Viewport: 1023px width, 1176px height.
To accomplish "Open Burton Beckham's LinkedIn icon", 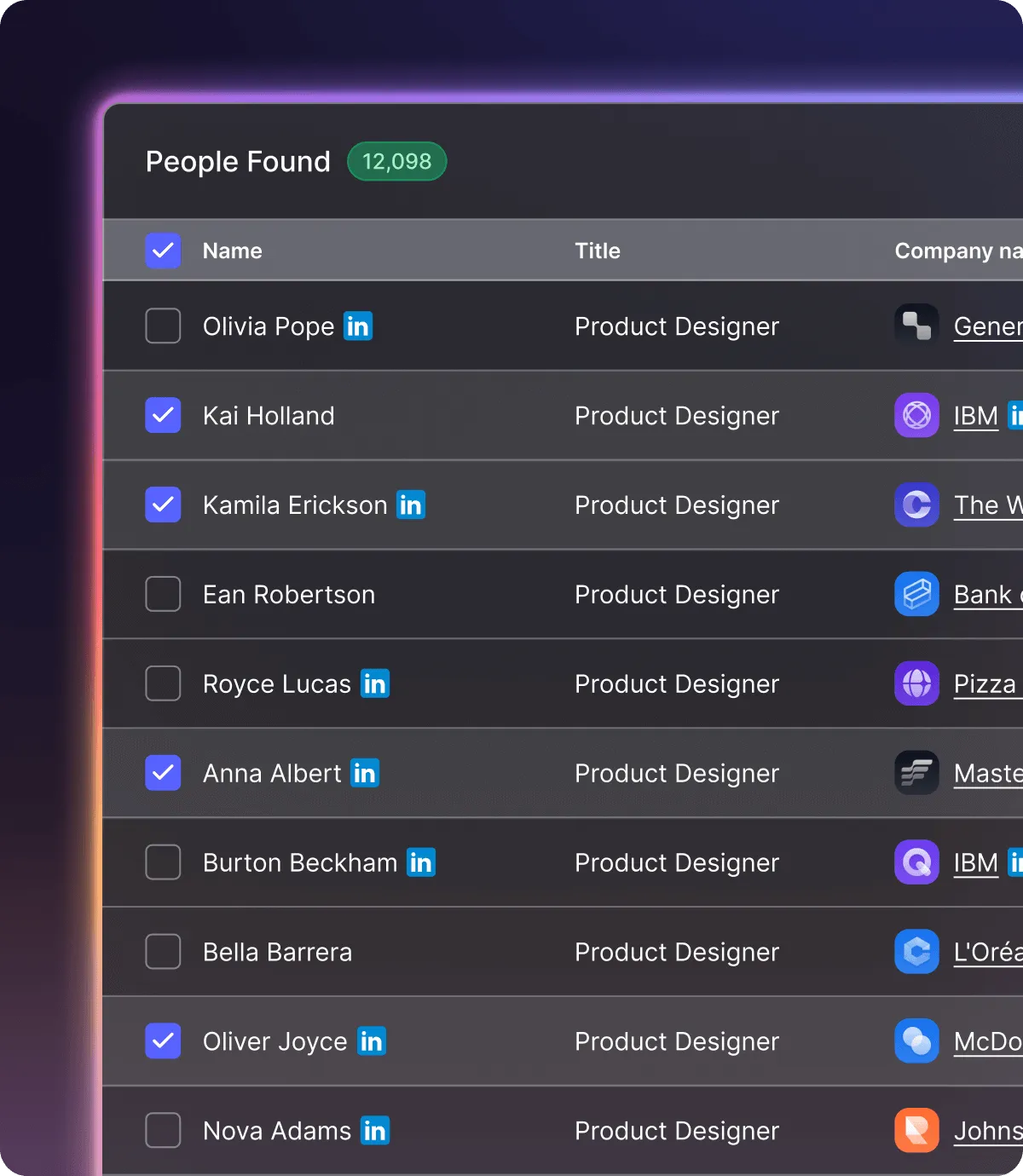I will point(421,862).
